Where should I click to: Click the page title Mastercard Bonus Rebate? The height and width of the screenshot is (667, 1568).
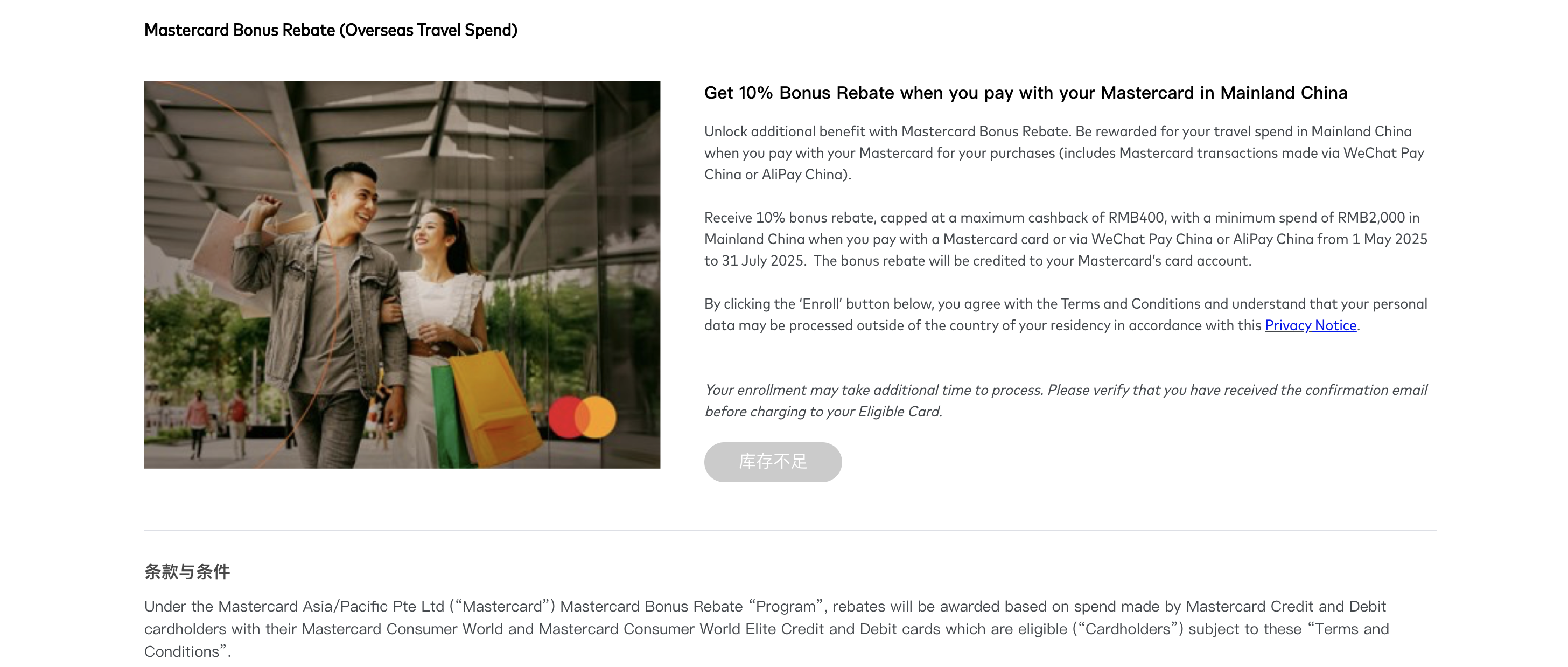pyautogui.click(x=331, y=30)
